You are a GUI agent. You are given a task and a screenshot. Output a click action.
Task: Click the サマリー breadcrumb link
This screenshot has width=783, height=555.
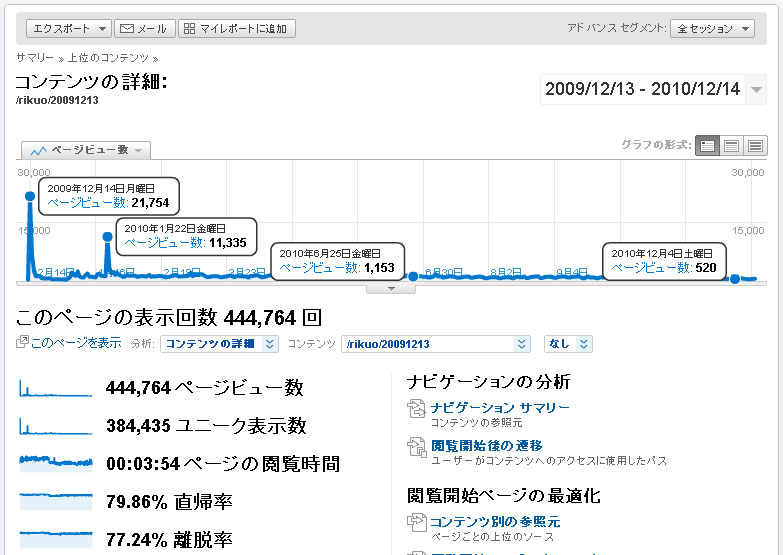(34, 57)
